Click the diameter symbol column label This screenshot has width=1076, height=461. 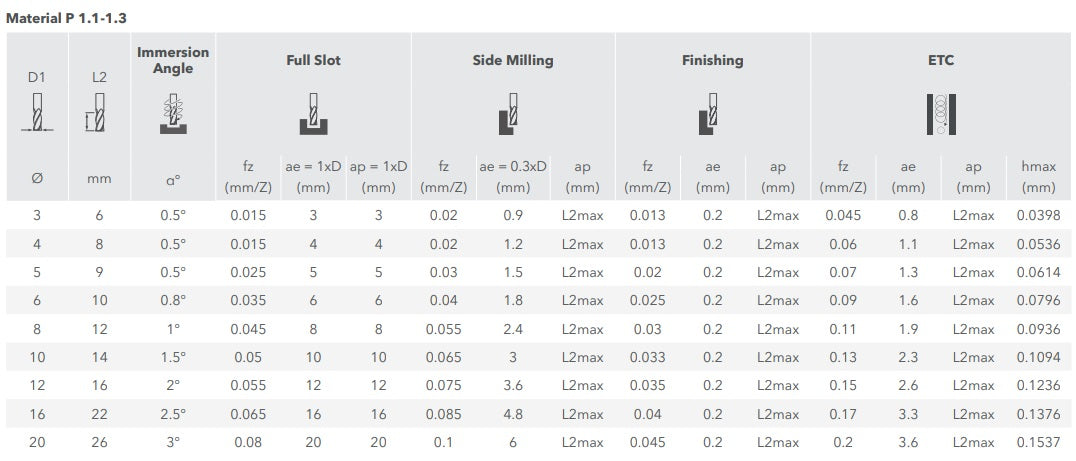(37, 178)
